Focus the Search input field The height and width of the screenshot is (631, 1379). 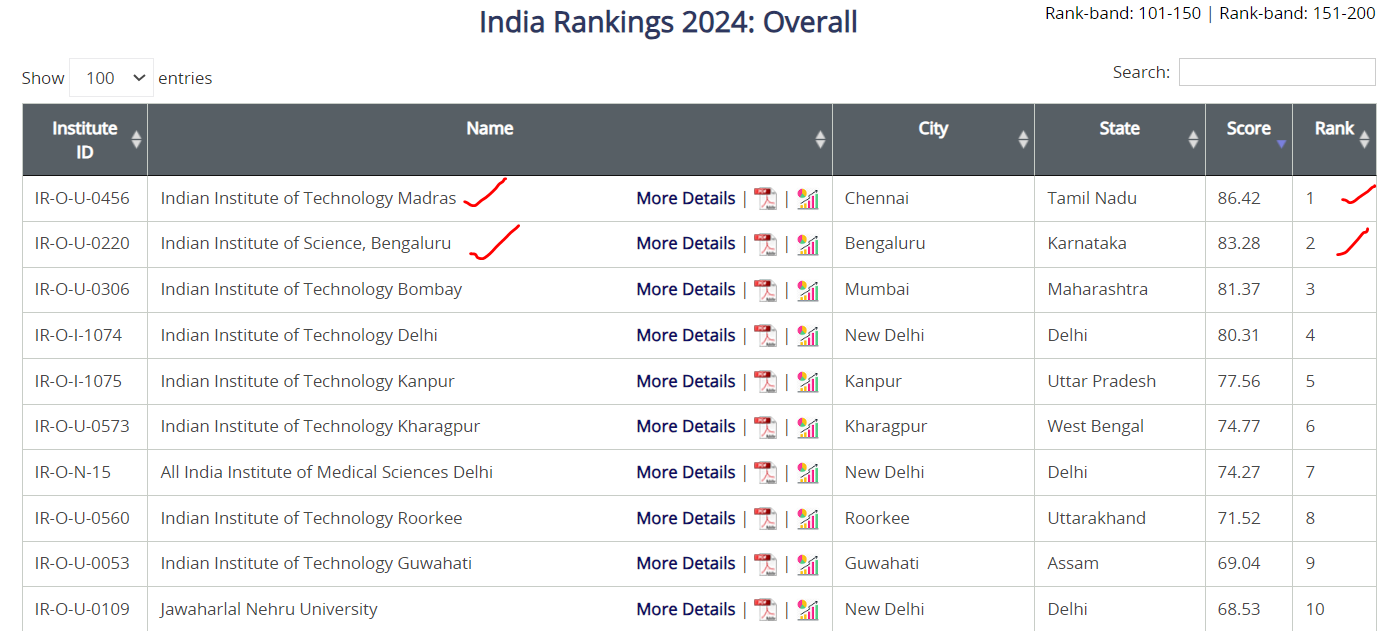click(1277, 72)
